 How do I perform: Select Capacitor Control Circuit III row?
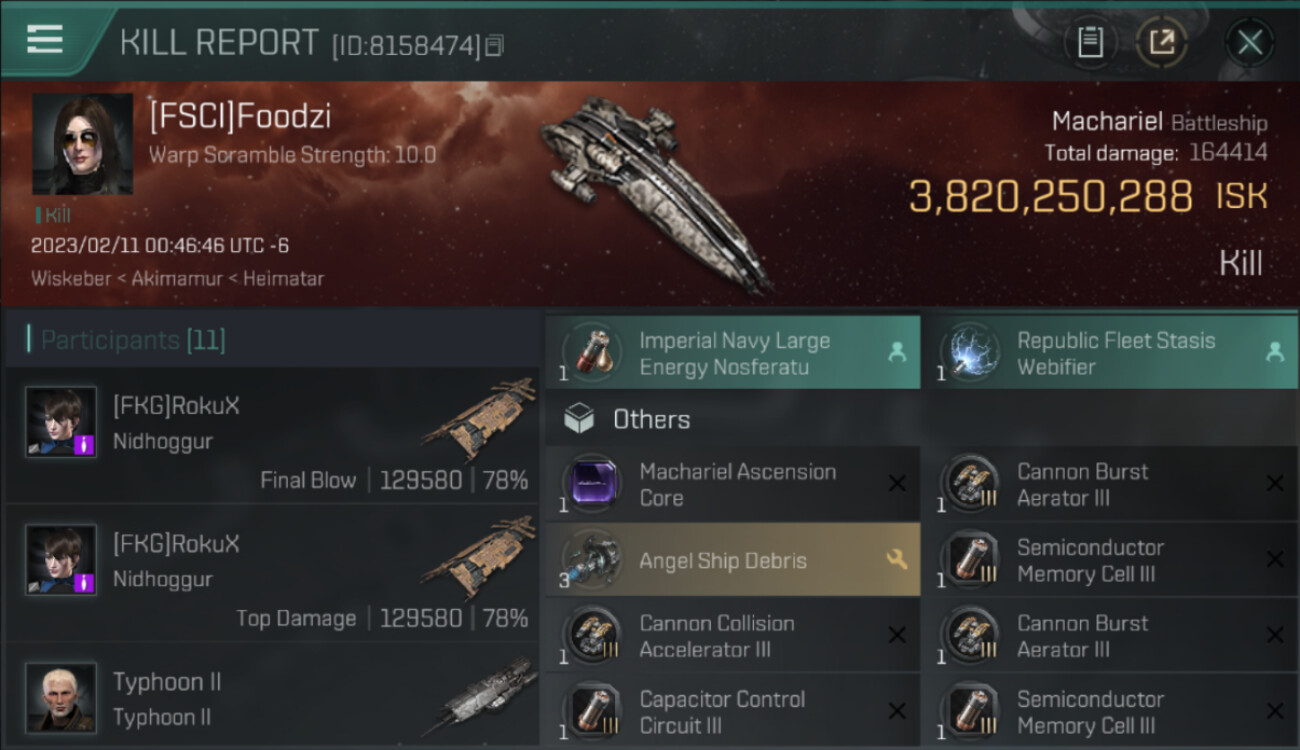[732, 712]
